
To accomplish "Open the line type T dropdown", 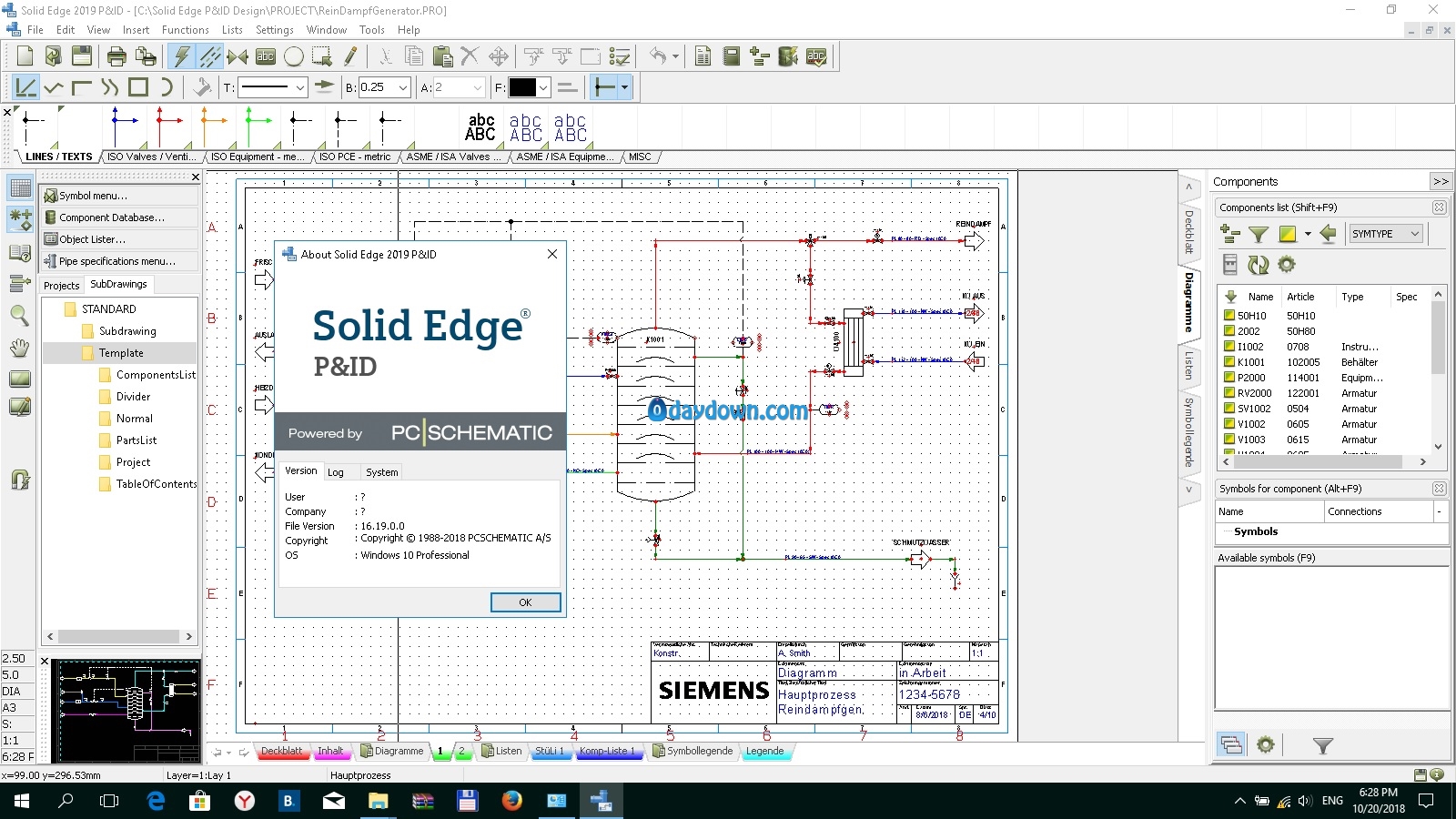I will [299, 87].
